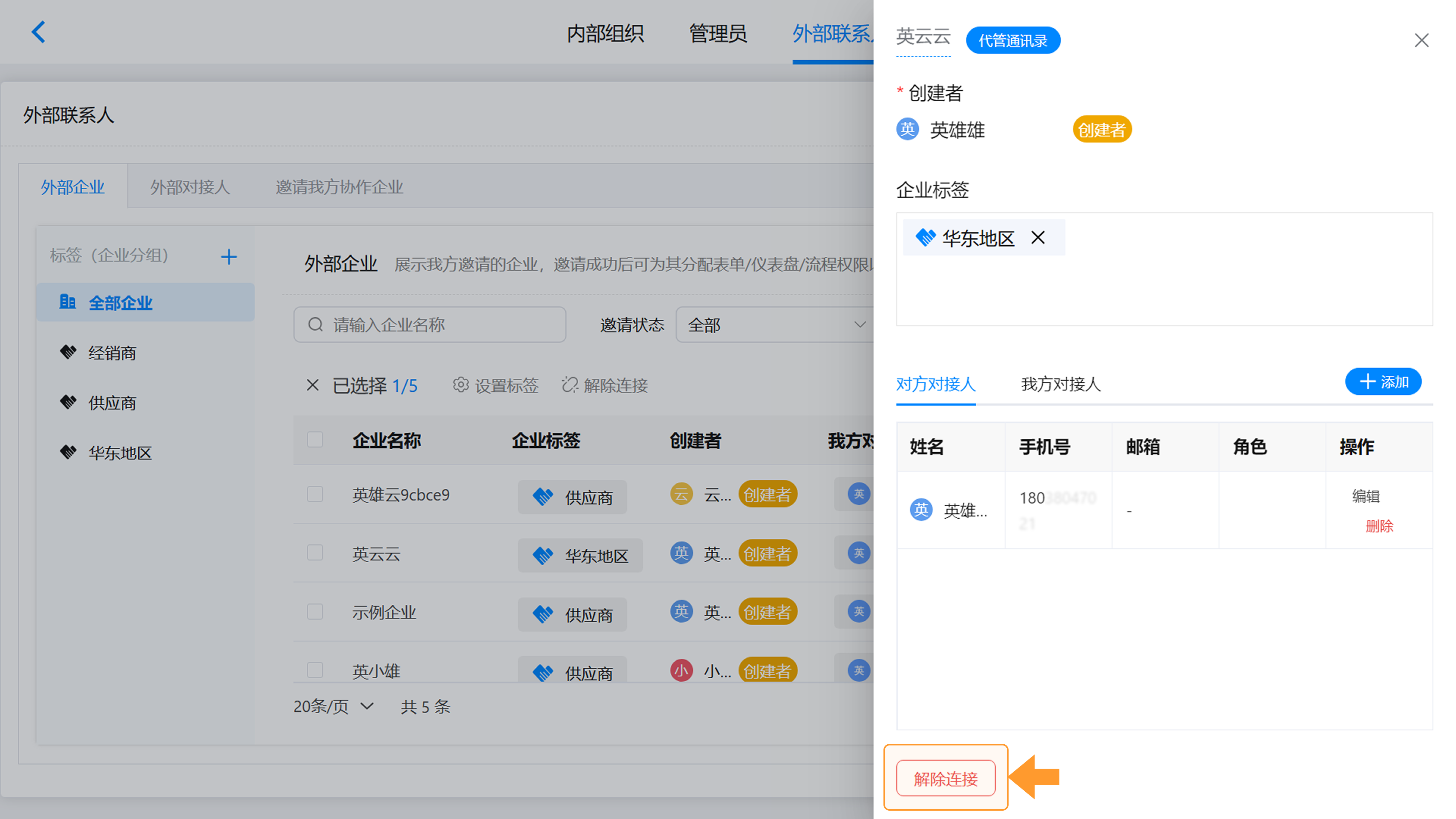1456x819 pixels.
Task: Click inside the 企业标签 tag input area
Action: pos(1164,269)
